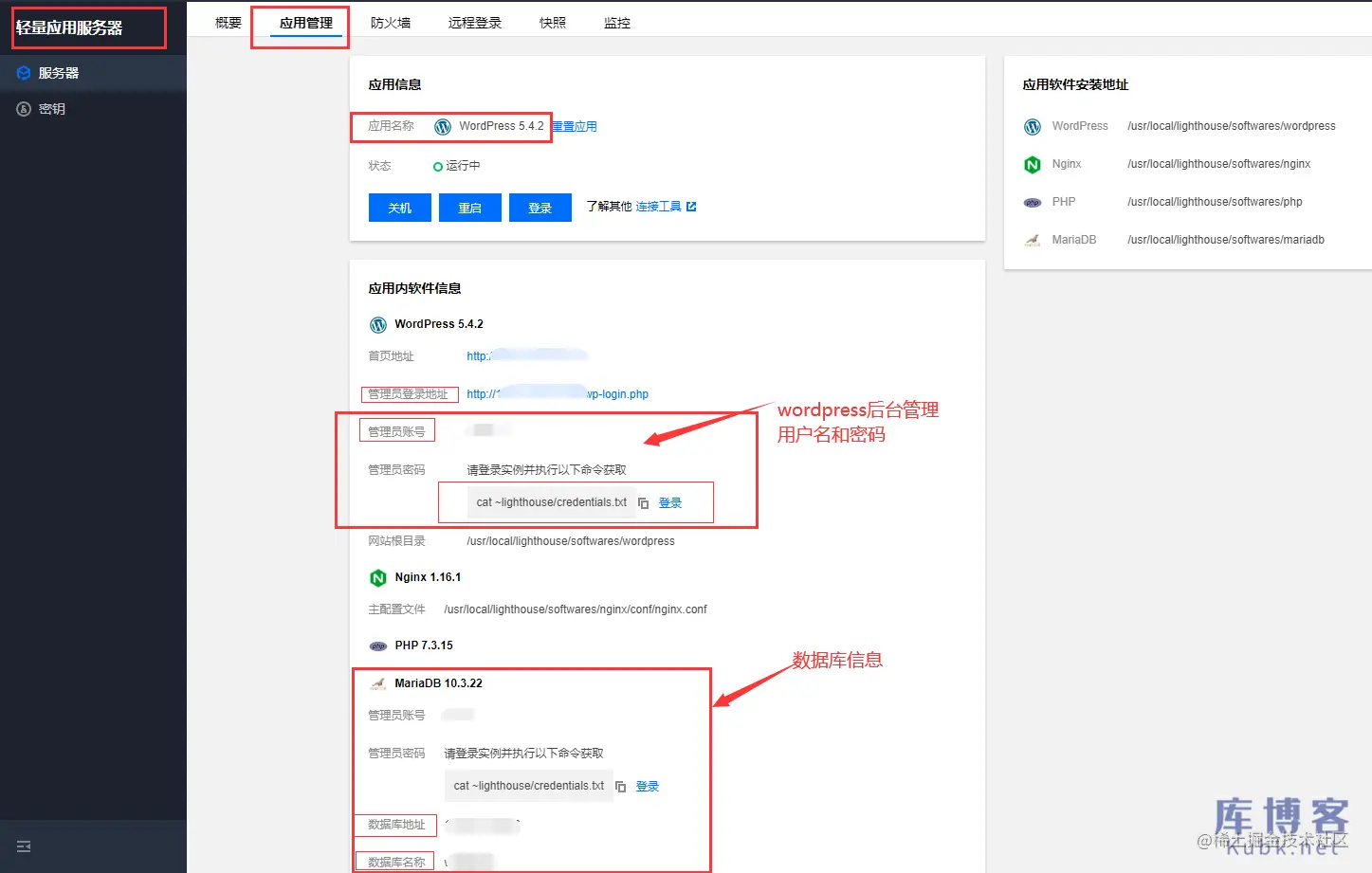1372x873 pixels.
Task: Click Nginx icon in install address panel
Action: pos(1033,165)
